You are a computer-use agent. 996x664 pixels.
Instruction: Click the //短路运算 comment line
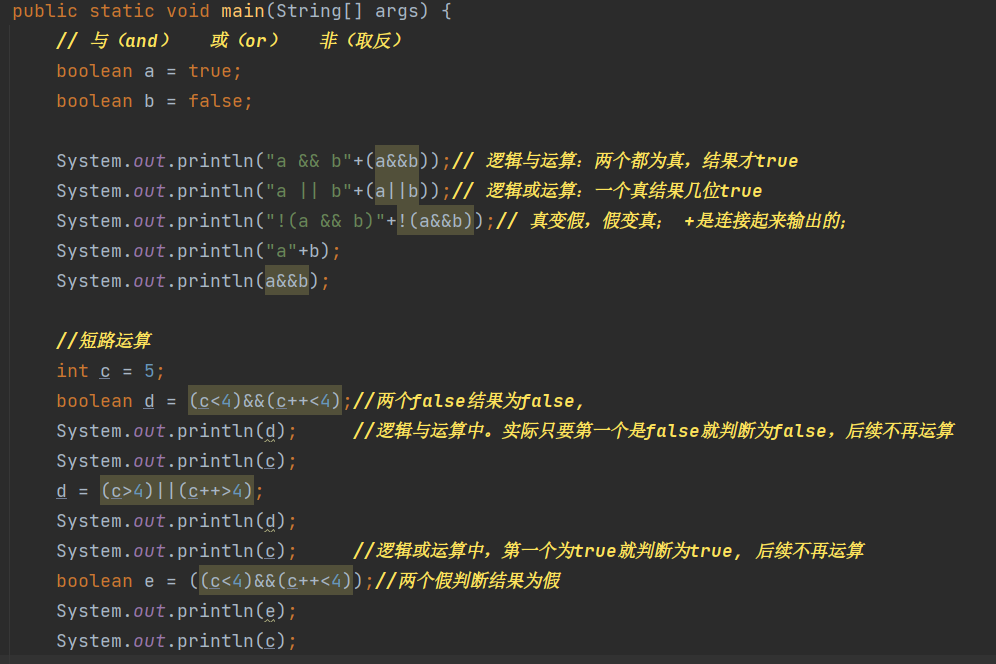click(x=104, y=341)
